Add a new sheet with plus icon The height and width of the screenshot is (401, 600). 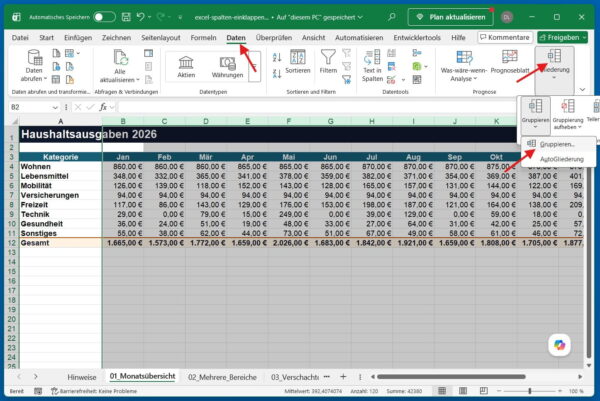pyautogui.click(x=343, y=377)
